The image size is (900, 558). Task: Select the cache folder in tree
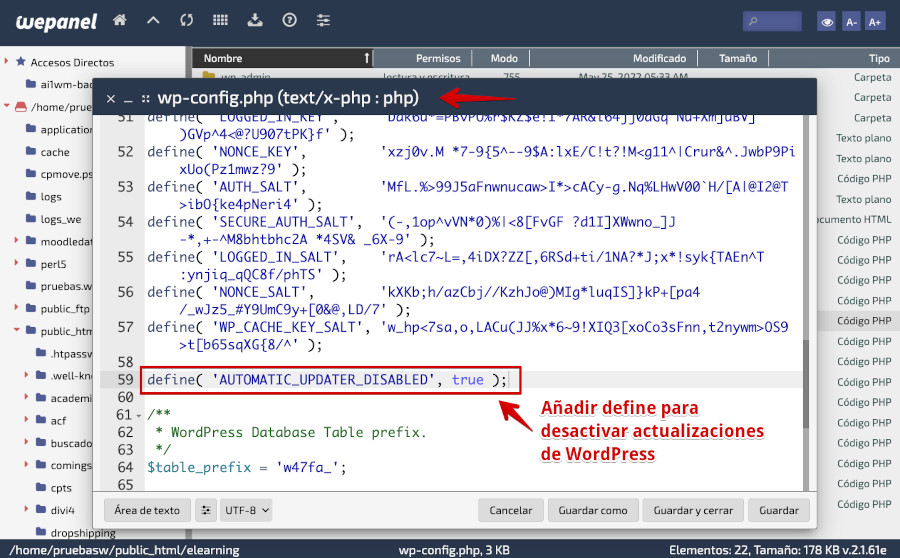pyautogui.click(x=55, y=152)
